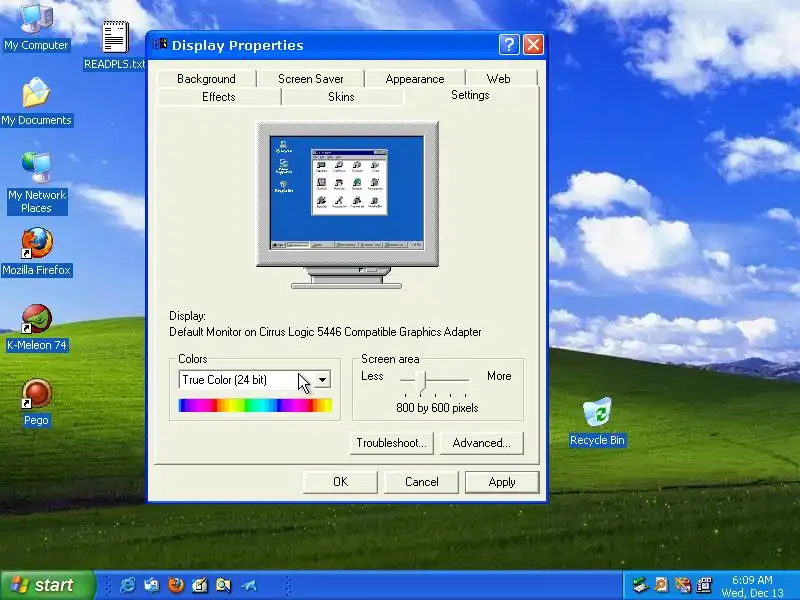Click the orange magnifier tray icon
The height and width of the screenshot is (600, 800).
tap(661, 585)
